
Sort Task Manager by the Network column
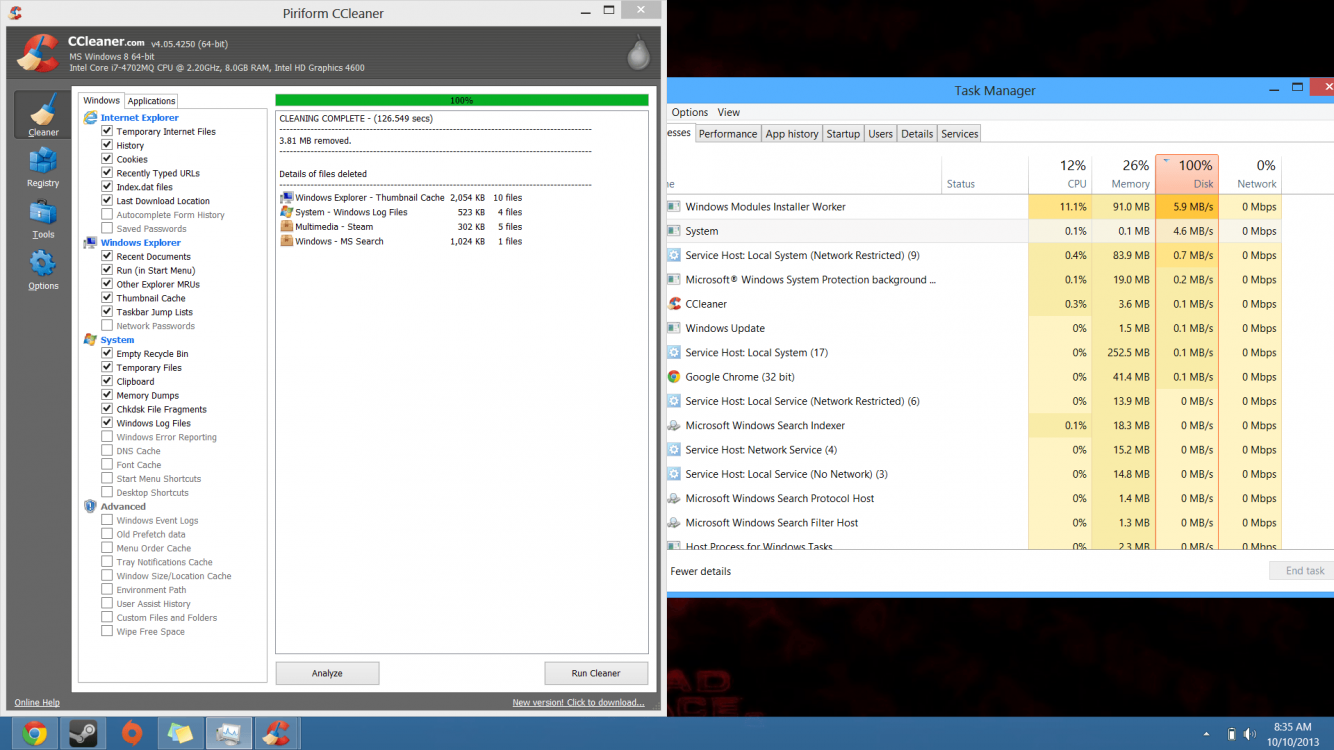(x=1250, y=174)
